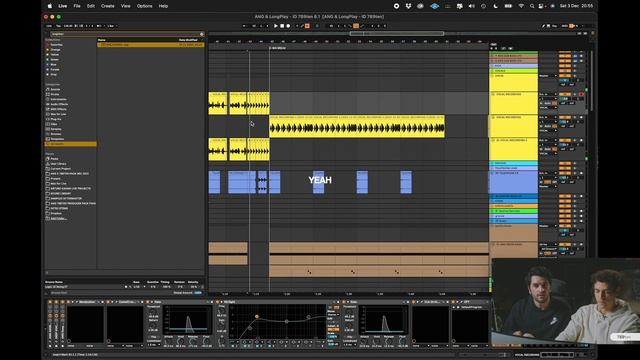Screen dimensions: 640x360
Task: Click the Arrangement Record button
Action: coord(288,26)
